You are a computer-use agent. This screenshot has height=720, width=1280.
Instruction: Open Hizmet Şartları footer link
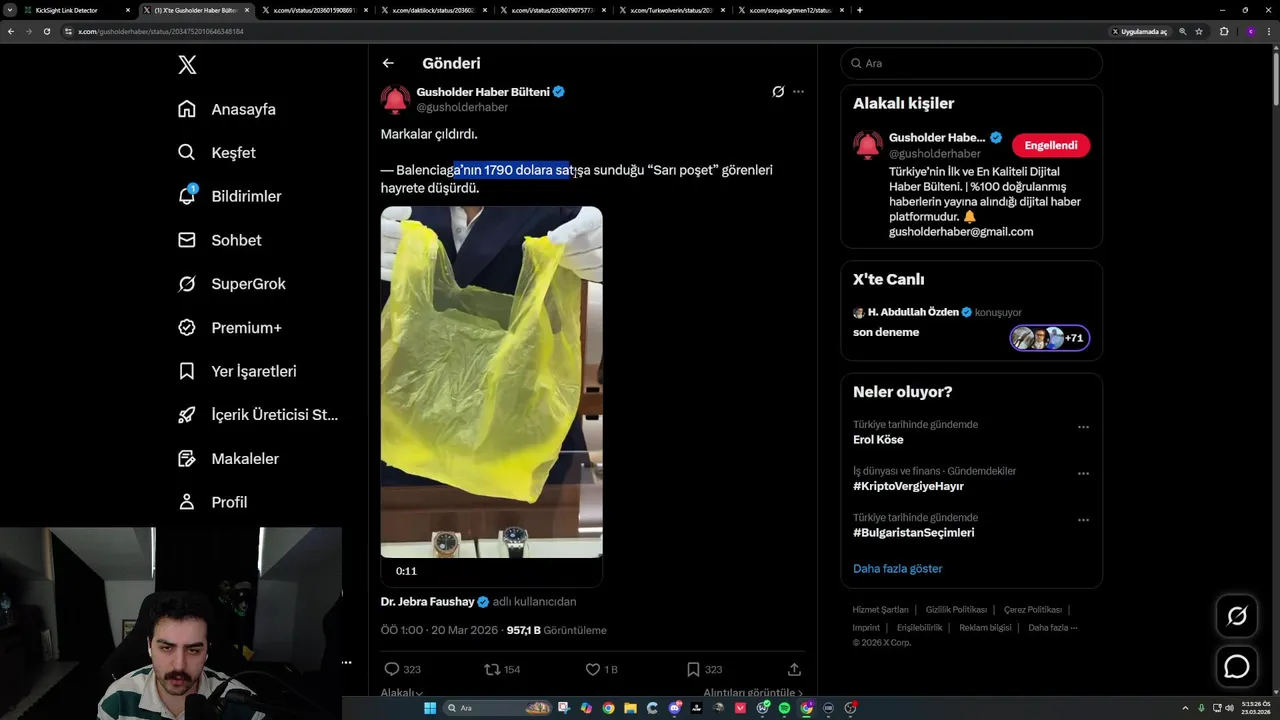[880, 610]
